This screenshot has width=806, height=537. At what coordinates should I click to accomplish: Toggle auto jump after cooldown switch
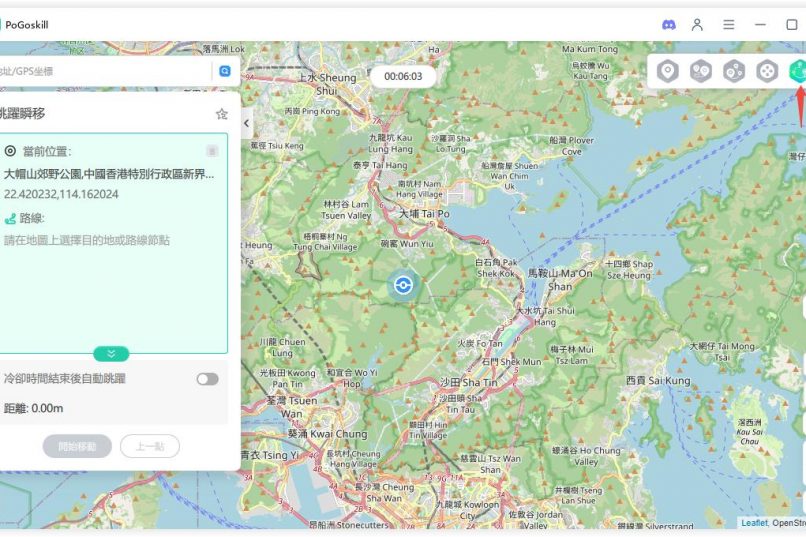coord(207,379)
